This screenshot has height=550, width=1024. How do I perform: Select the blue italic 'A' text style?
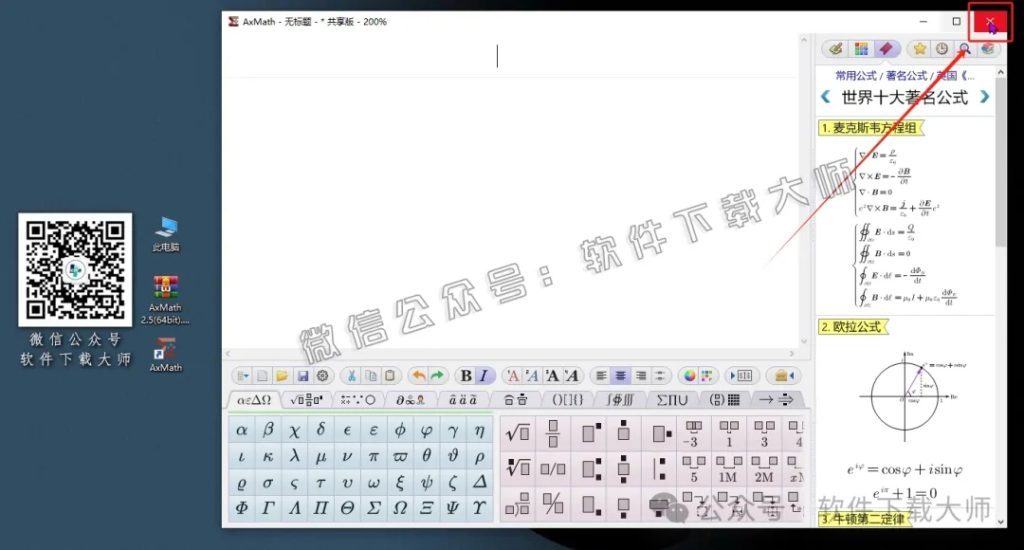click(x=532, y=376)
